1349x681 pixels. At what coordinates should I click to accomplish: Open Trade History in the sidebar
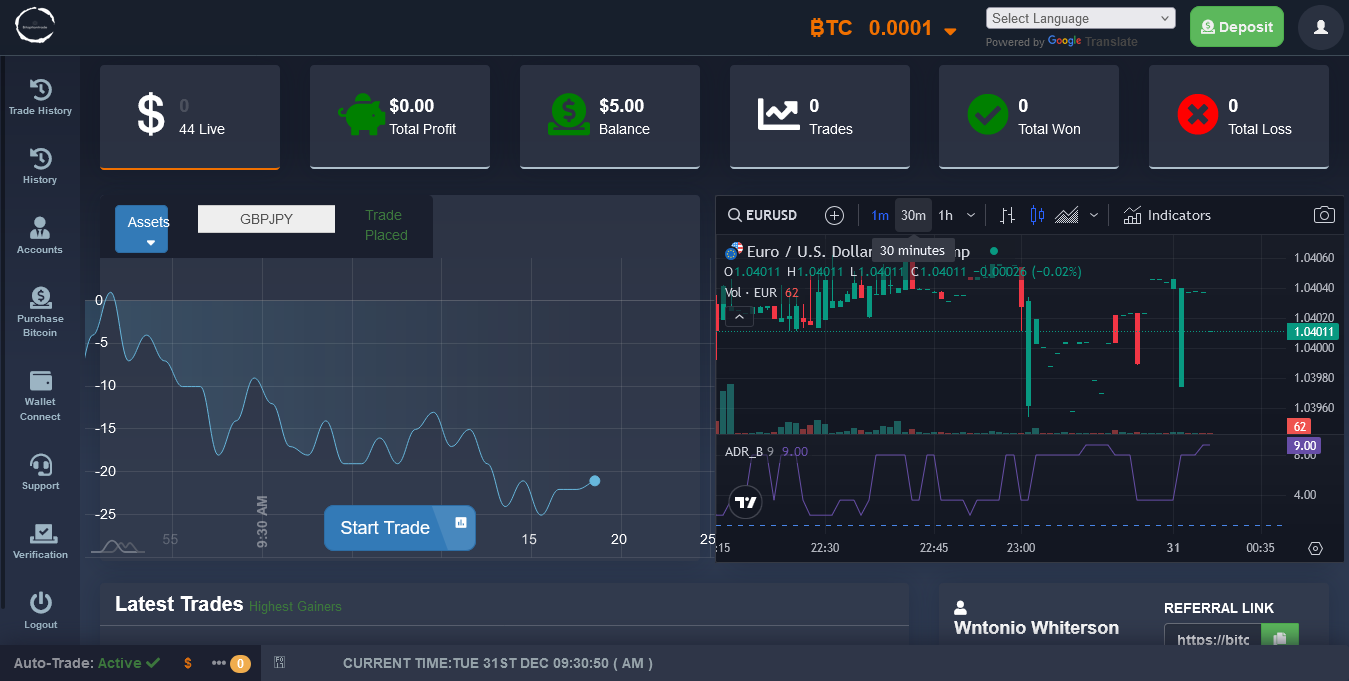click(40, 90)
